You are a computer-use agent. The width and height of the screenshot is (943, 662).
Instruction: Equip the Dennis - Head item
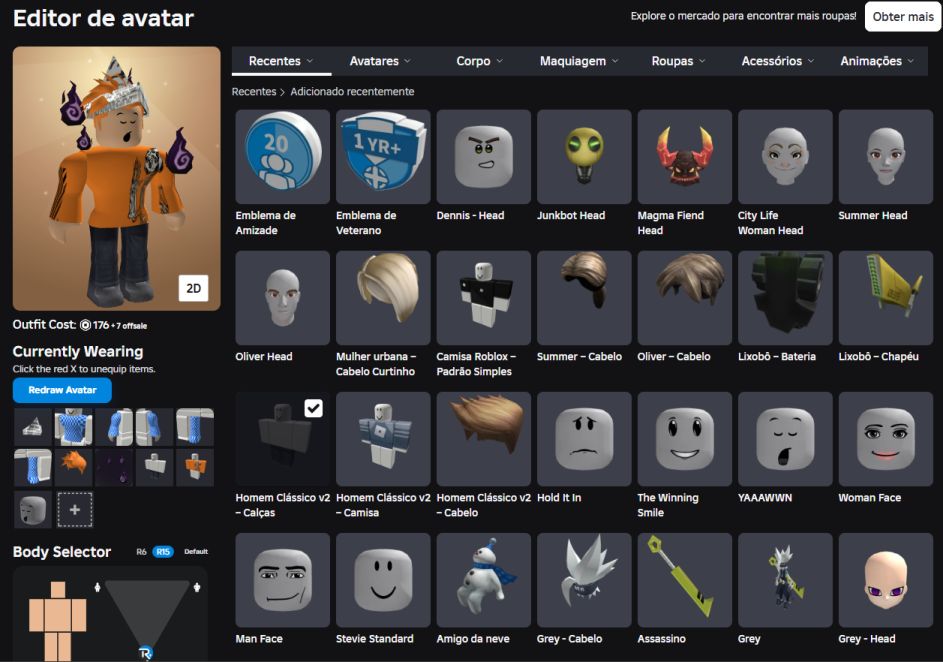483,156
